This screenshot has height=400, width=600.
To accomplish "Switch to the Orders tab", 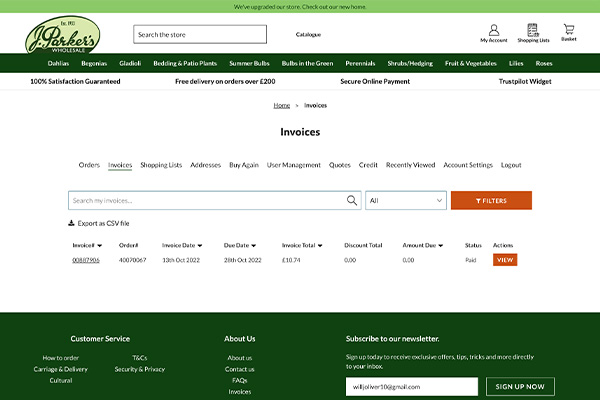I will pyautogui.click(x=89, y=165).
